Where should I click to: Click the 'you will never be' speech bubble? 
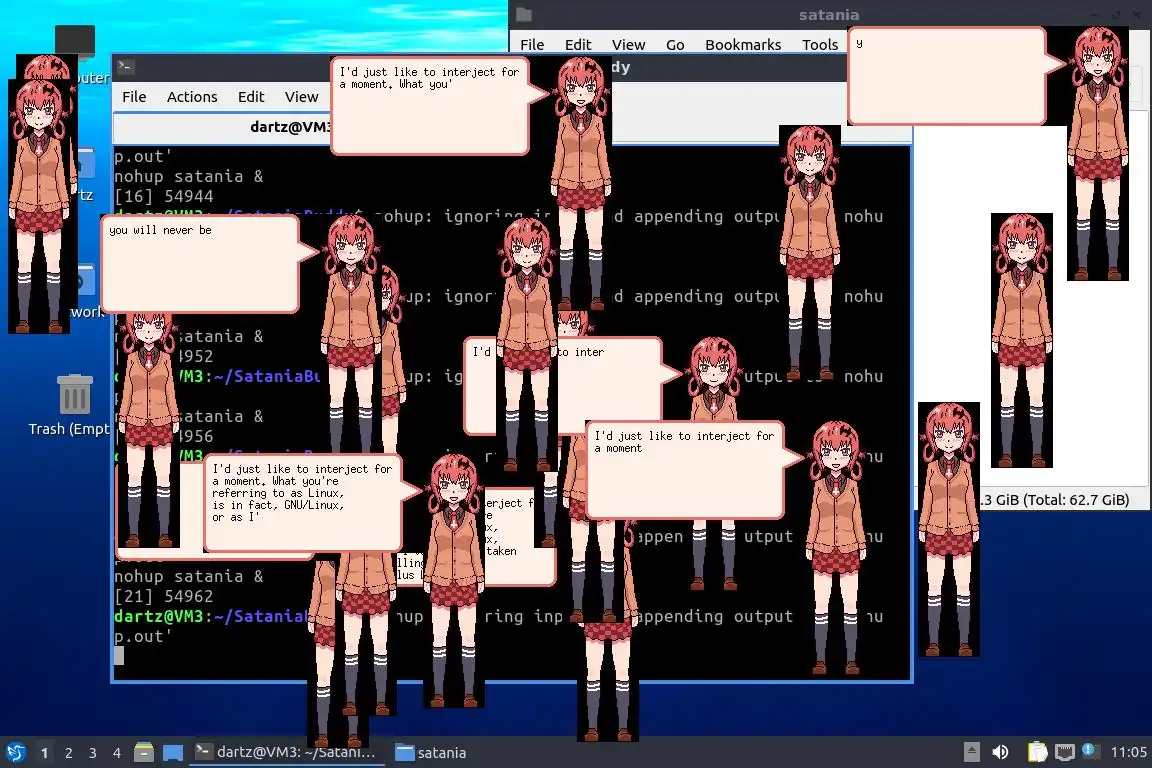click(200, 264)
